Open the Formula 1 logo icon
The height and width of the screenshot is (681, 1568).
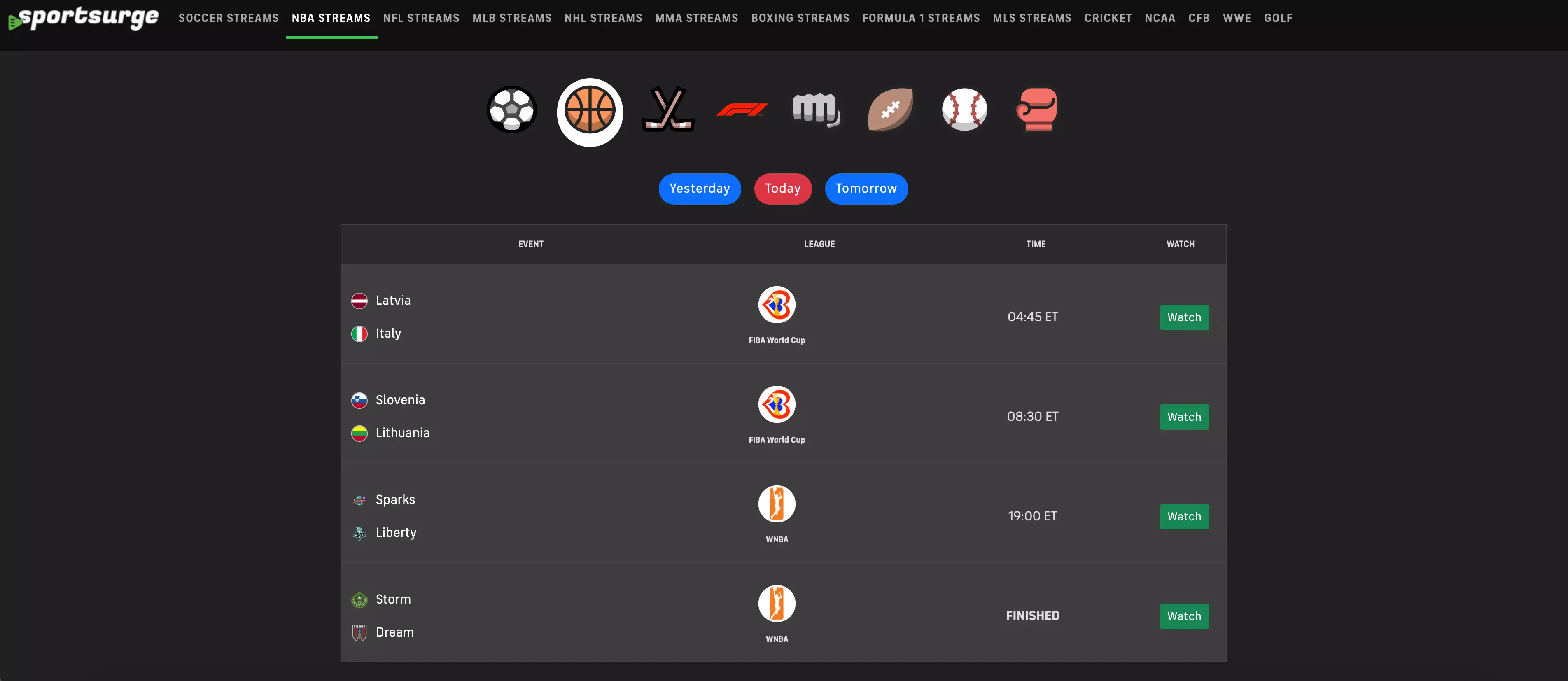[742, 110]
